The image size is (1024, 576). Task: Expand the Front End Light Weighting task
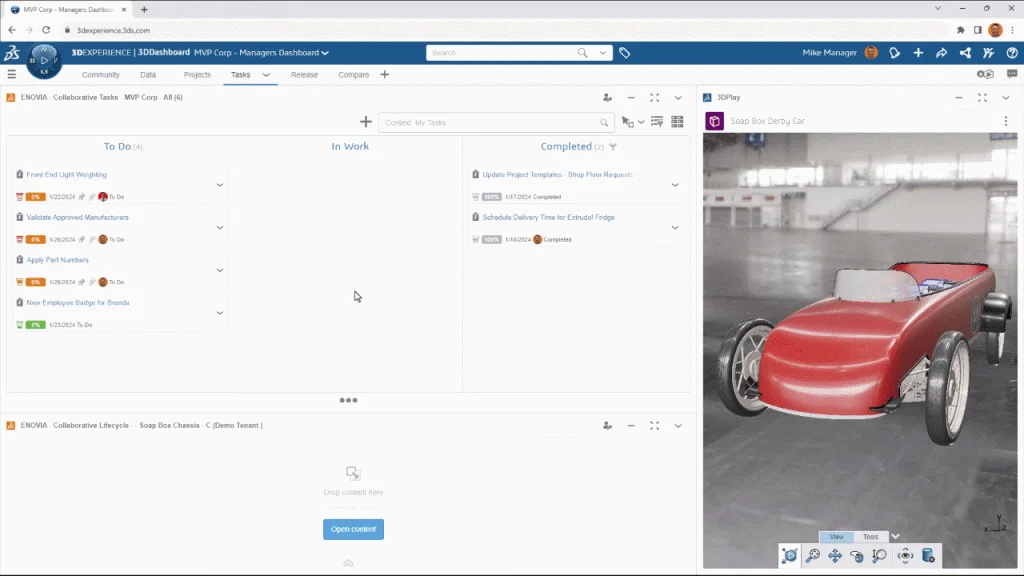220,184
